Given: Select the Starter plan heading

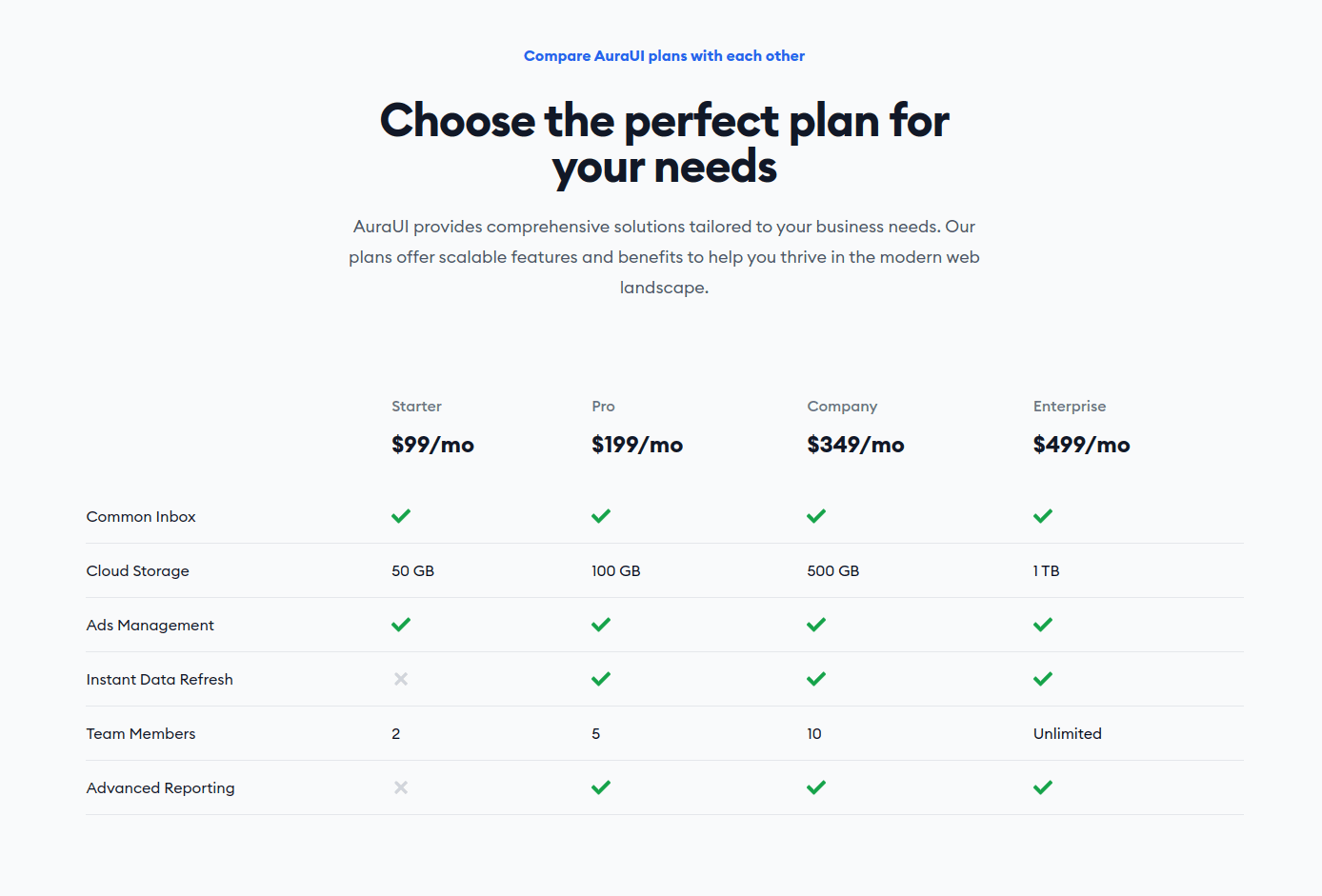Looking at the screenshot, I should 416,407.
